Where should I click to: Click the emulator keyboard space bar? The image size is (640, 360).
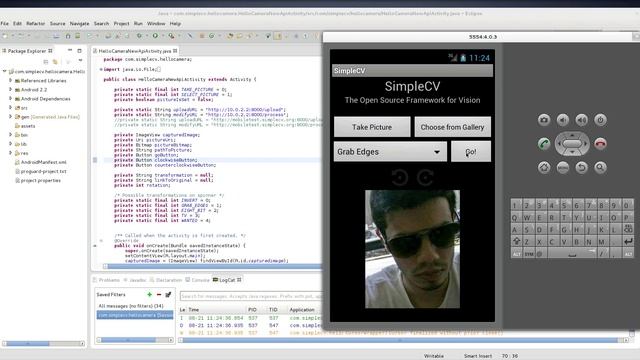tap(573, 254)
